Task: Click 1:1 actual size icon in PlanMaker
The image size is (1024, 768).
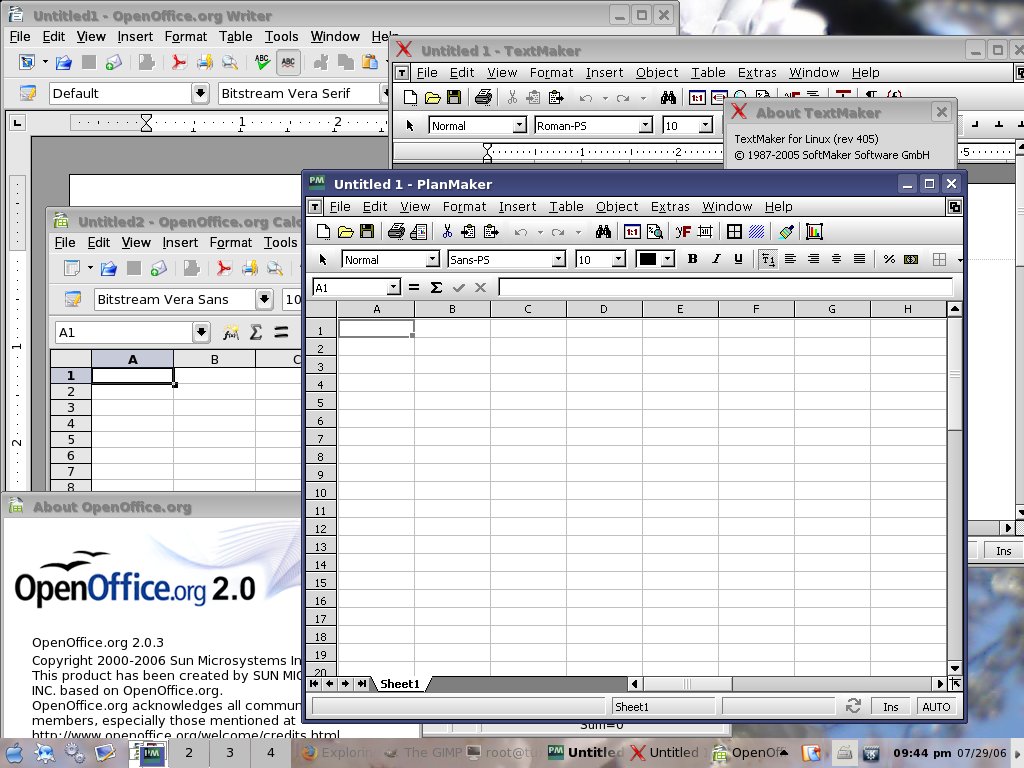Action: (632, 231)
